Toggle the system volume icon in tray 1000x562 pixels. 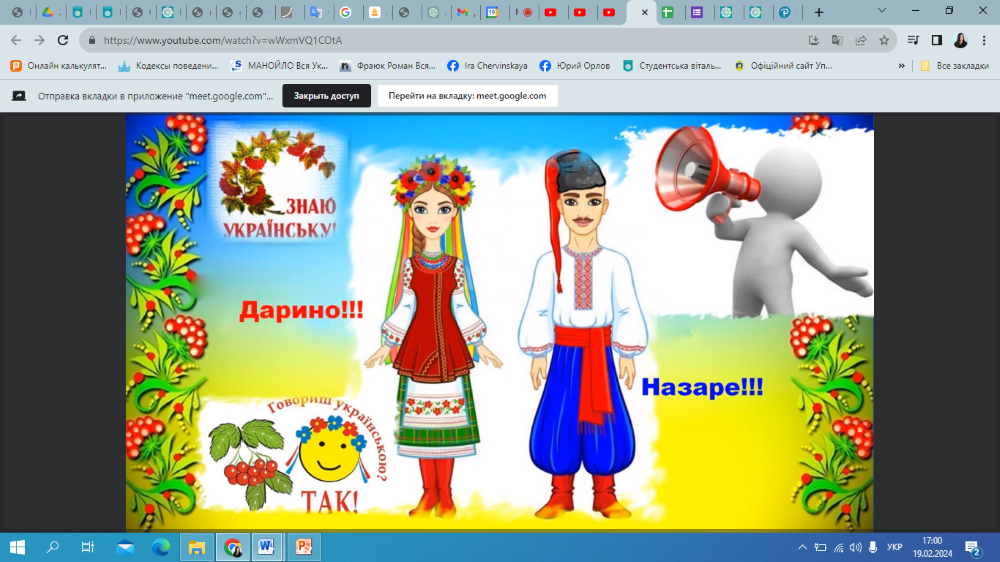point(856,547)
